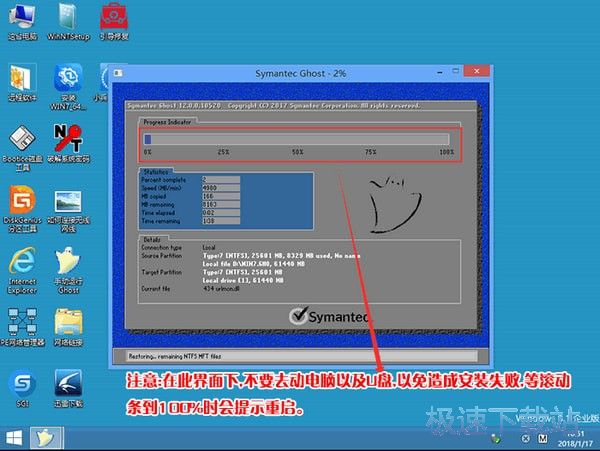Launch the SGI desktop icon
The image size is (600, 451).
[x=22, y=384]
